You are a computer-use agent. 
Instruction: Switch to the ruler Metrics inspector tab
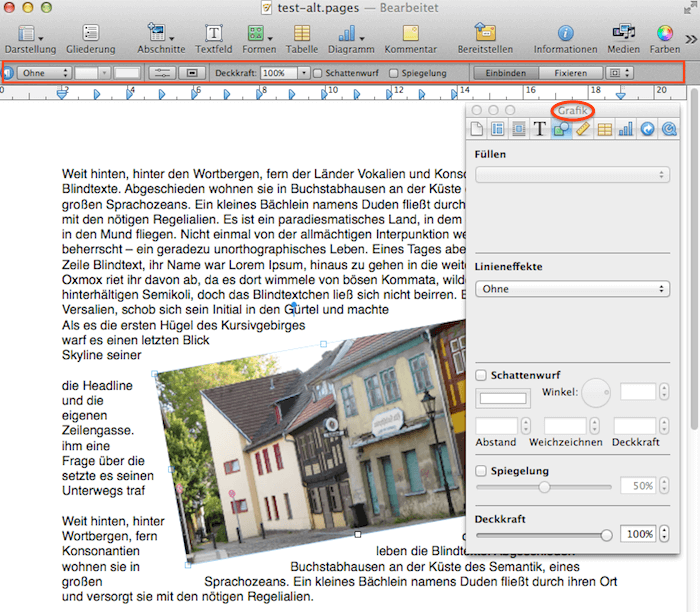[x=583, y=128]
